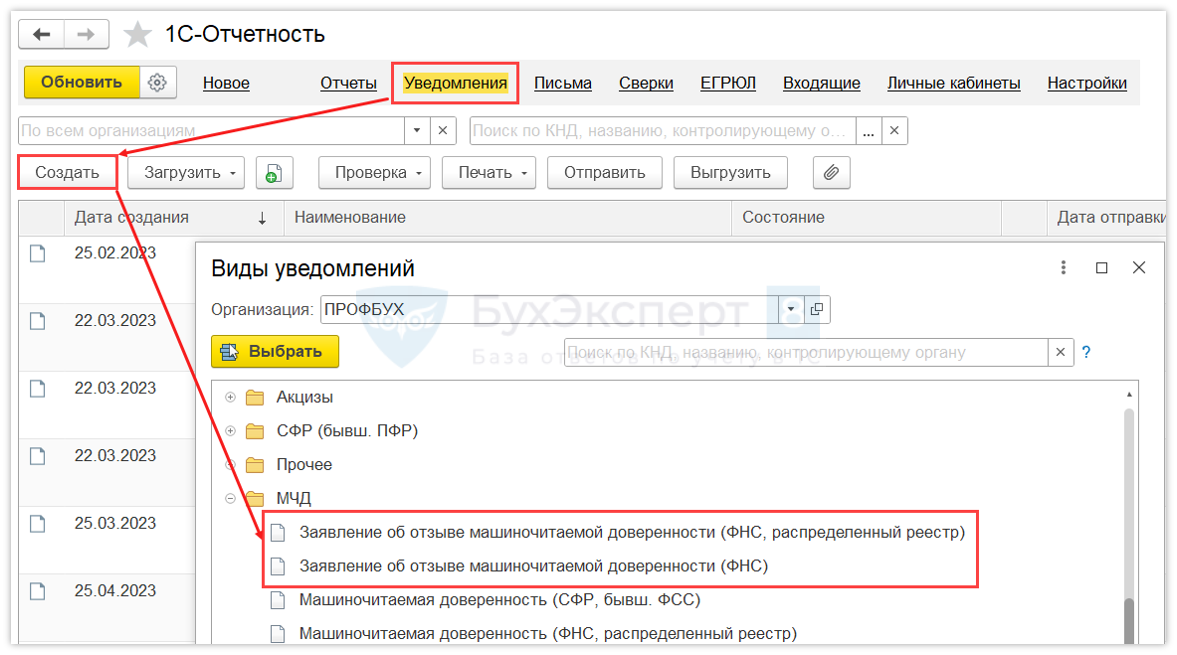Clear the search field in Виды уведомлений
Screen dimensions: 1177x655
coord(1060,352)
